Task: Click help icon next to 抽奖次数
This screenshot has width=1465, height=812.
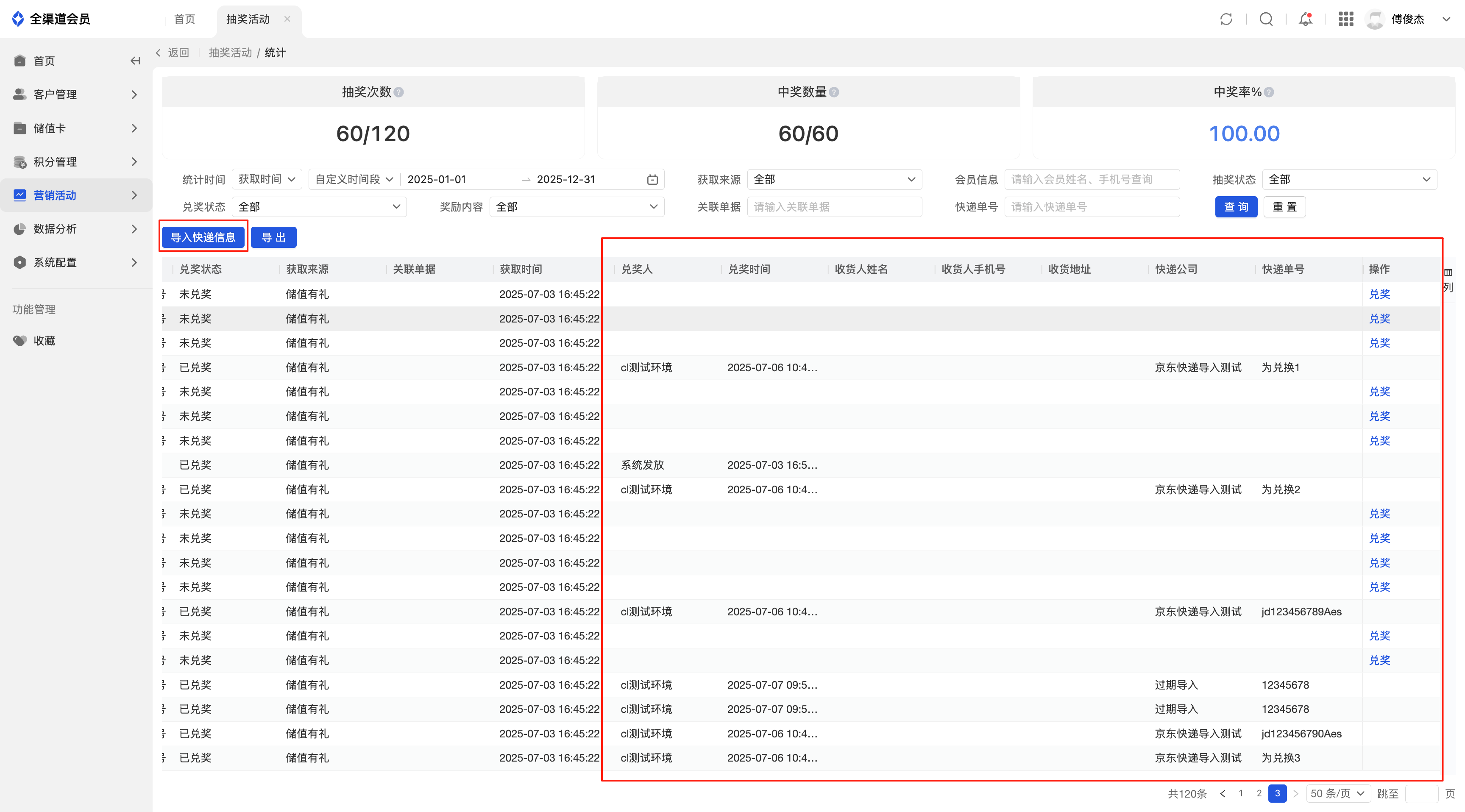Action: click(398, 92)
